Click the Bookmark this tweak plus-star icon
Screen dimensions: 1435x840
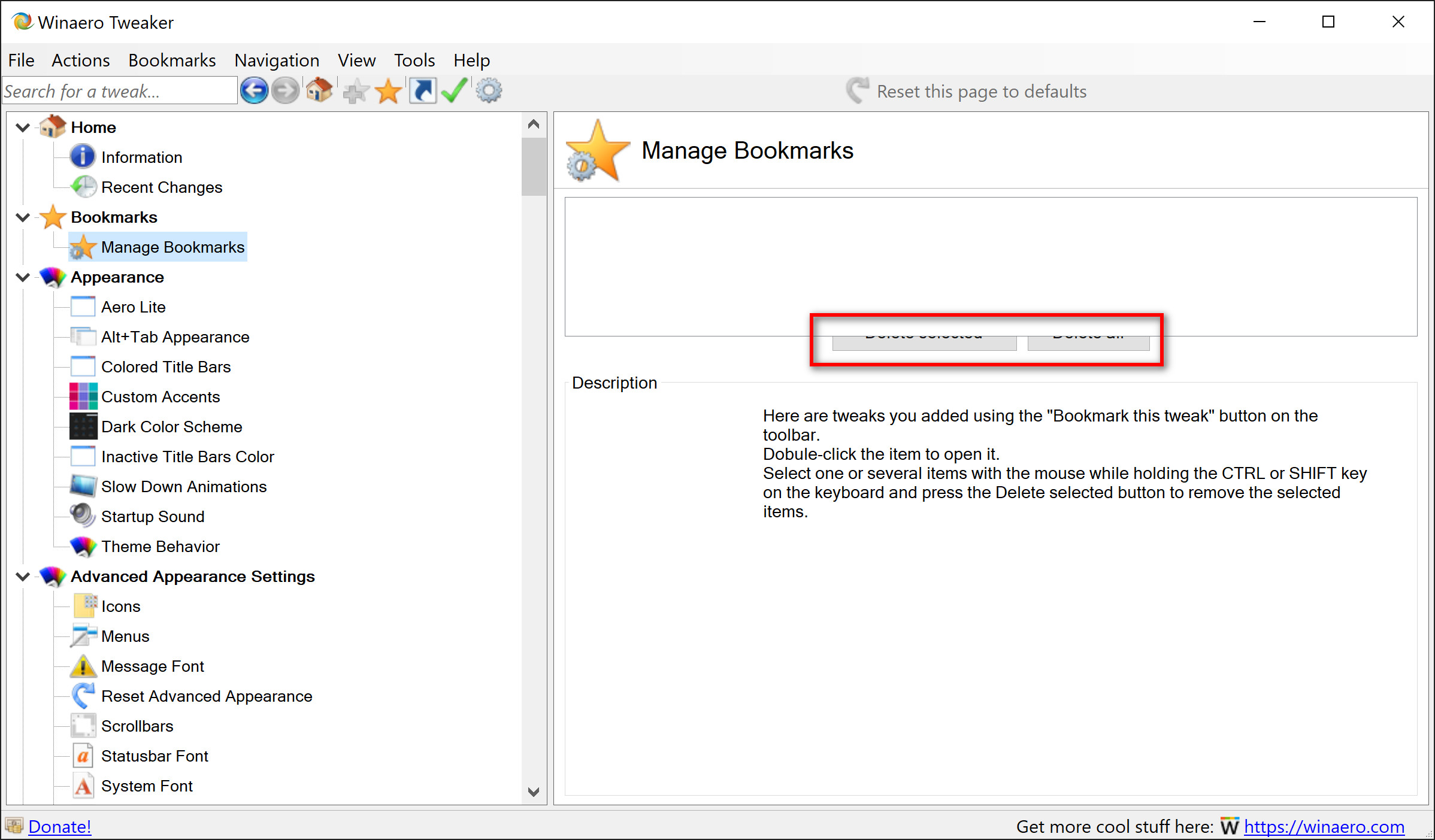(356, 92)
